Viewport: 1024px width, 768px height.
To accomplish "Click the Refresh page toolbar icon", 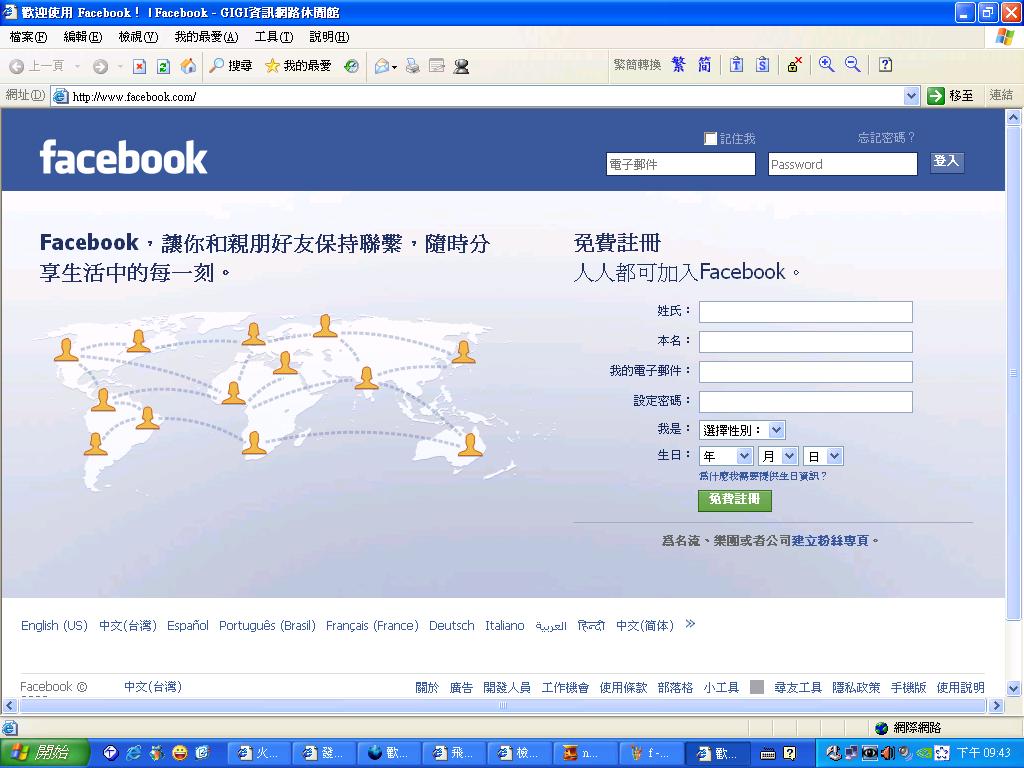I will [x=163, y=66].
